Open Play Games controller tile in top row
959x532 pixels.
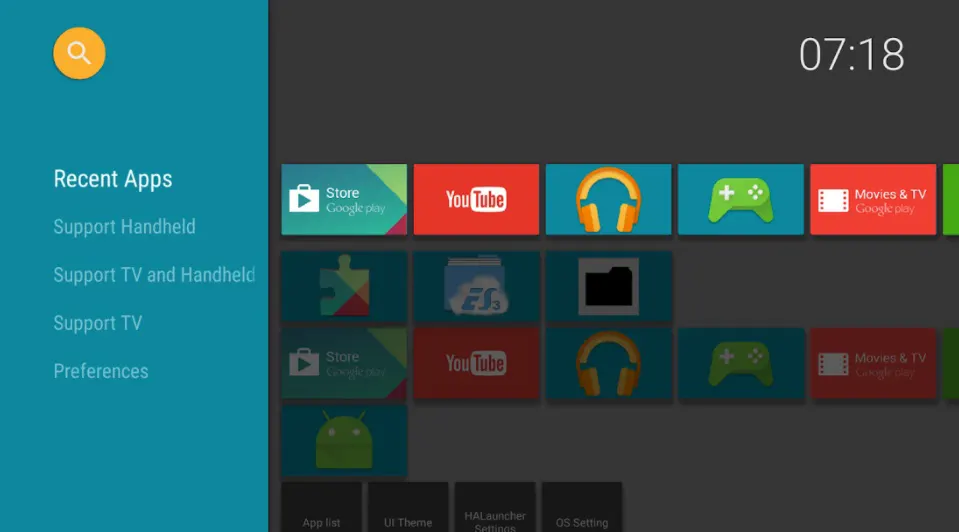tap(740, 199)
